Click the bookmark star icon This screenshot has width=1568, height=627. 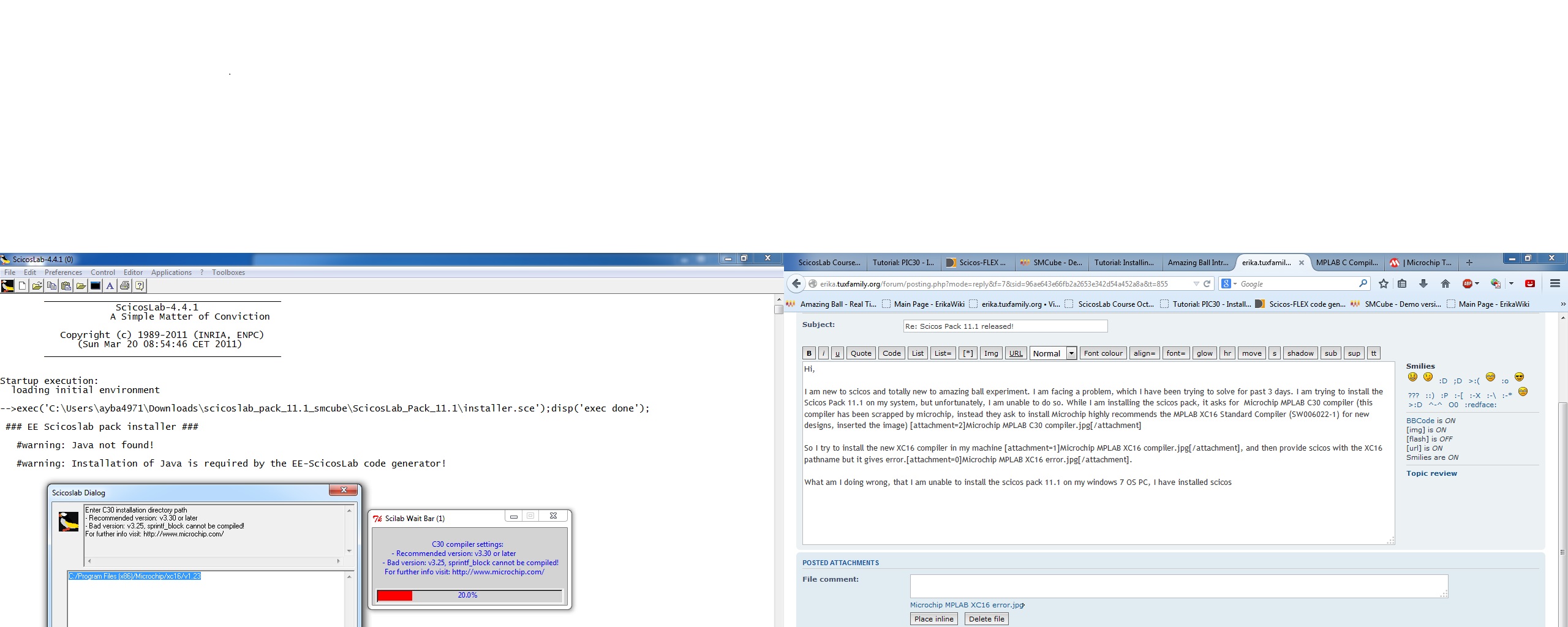pyautogui.click(x=1383, y=283)
